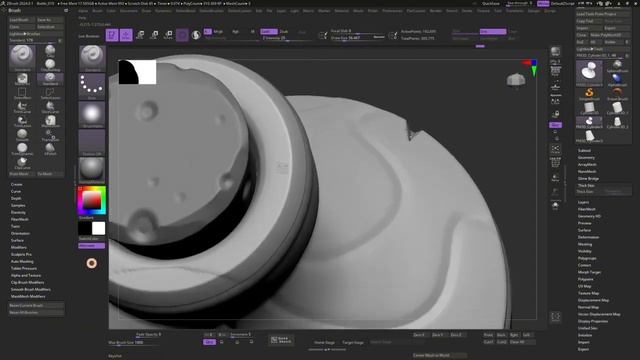Choose the Smooth brush
640x360 pixels.
click(22, 135)
